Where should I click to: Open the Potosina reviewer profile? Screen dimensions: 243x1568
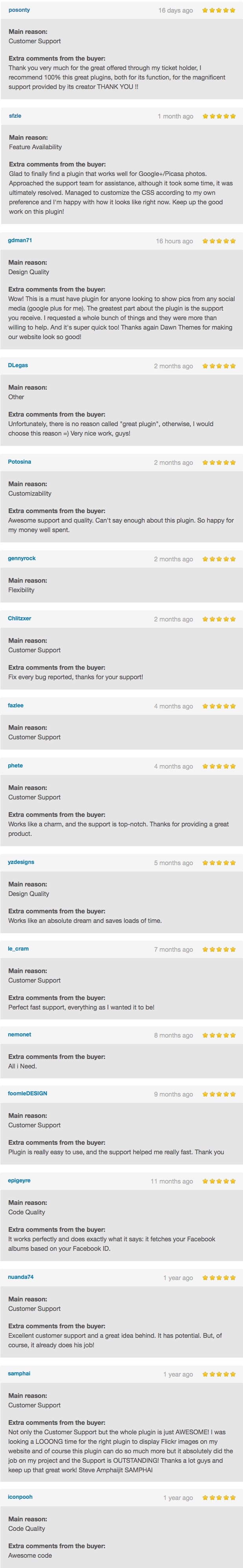[19, 462]
